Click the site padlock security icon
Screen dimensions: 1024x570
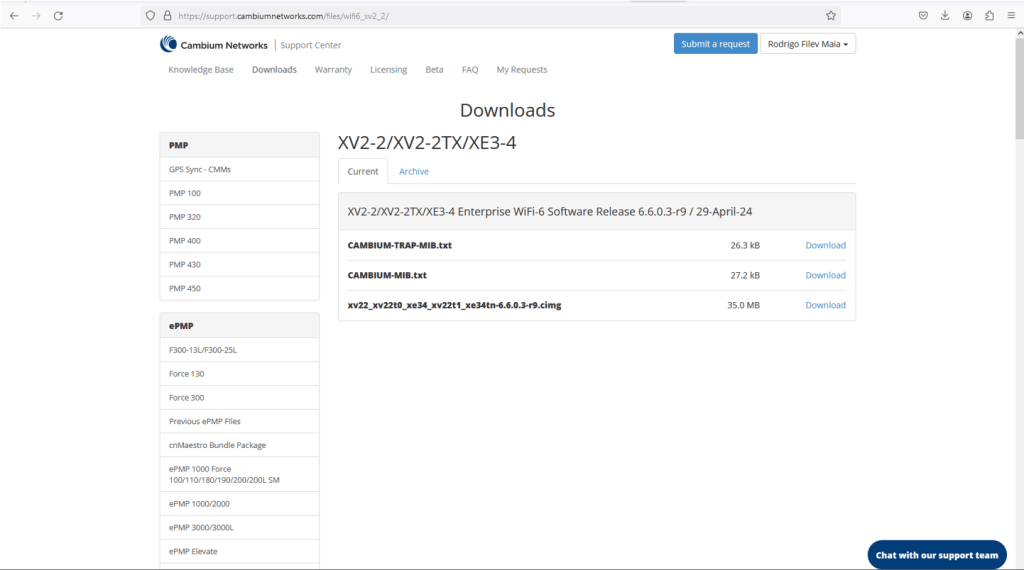tap(166, 16)
